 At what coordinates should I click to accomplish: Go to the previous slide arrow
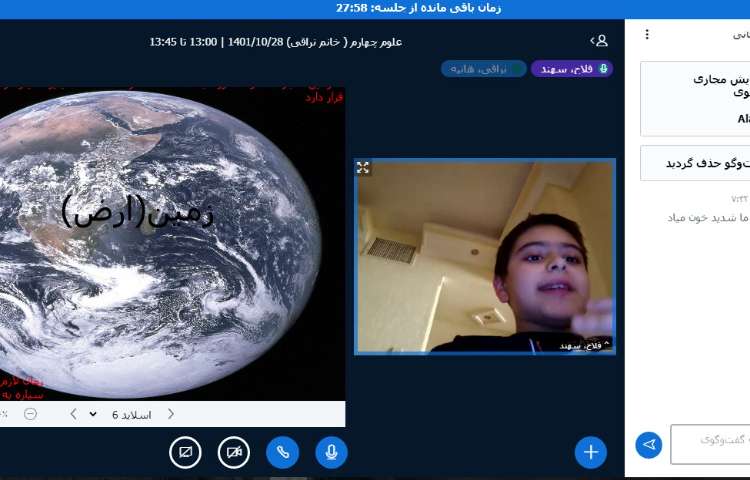(x=170, y=414)
